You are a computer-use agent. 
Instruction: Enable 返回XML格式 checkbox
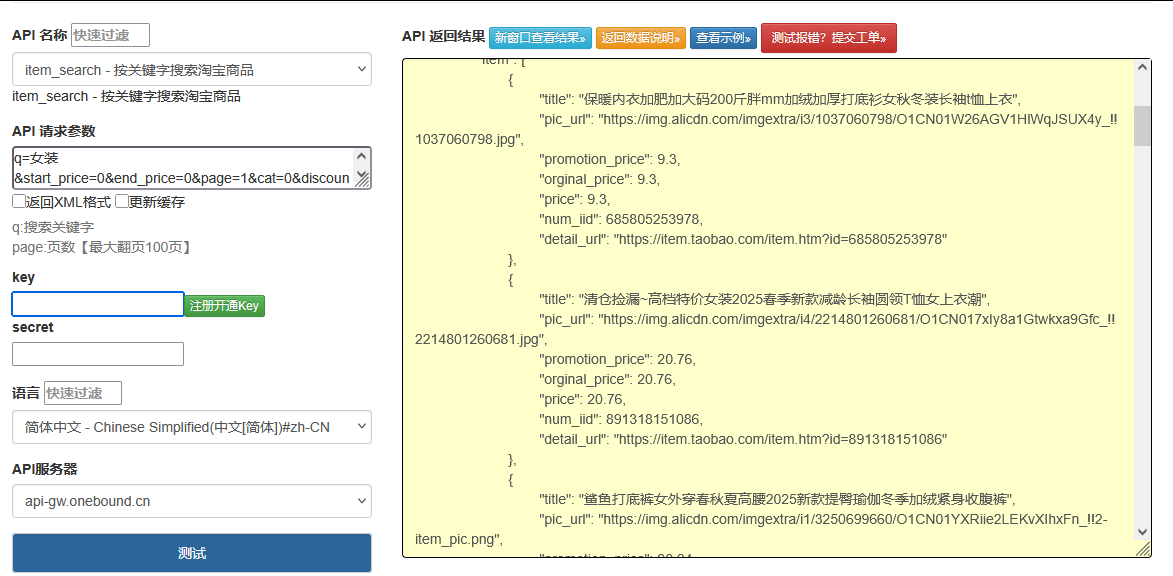[19, 202]
